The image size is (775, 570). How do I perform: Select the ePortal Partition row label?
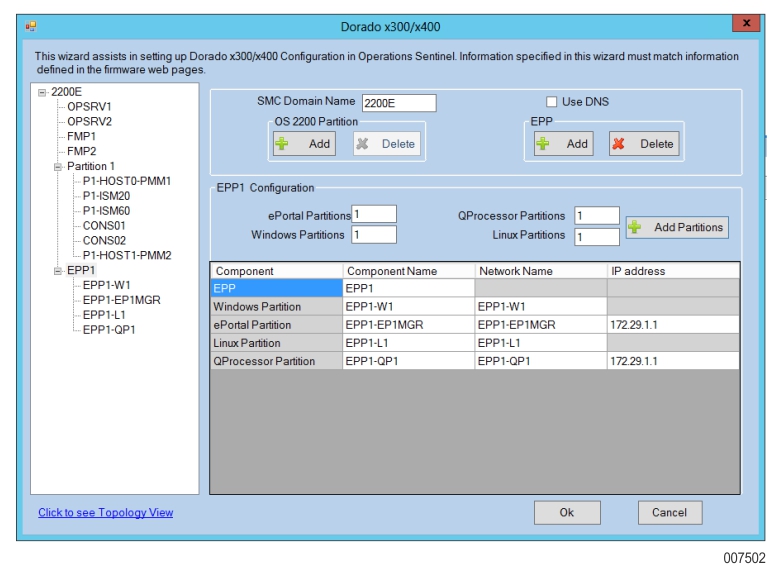point(277,325)
